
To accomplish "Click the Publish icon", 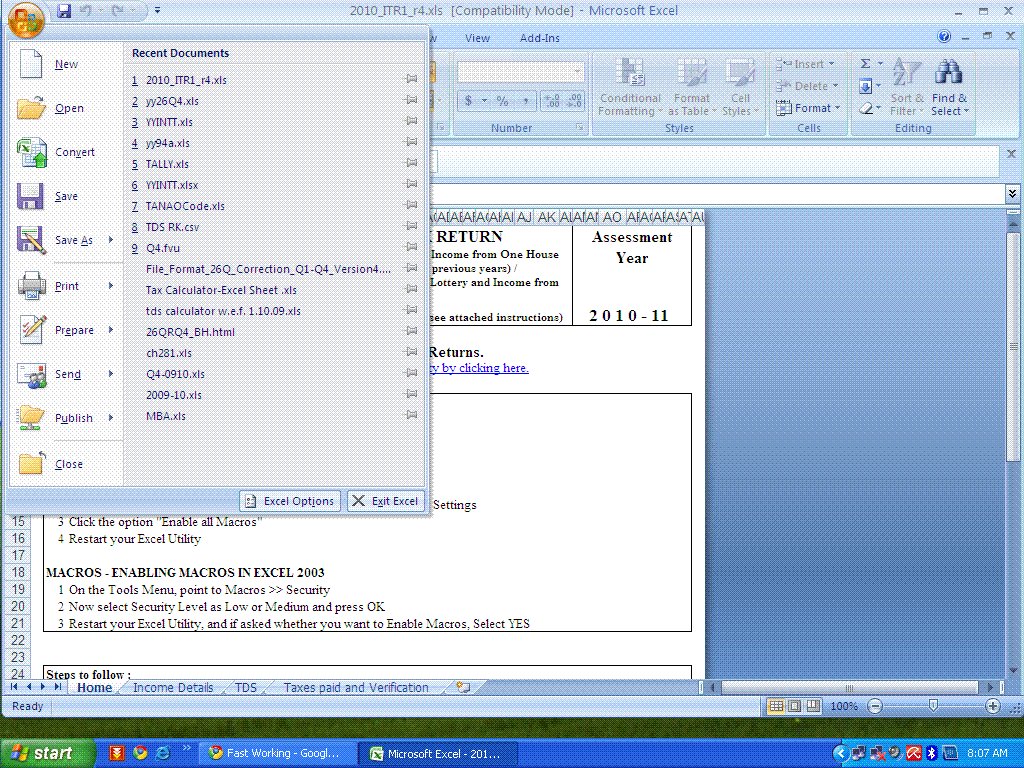I will coord(31,418).
